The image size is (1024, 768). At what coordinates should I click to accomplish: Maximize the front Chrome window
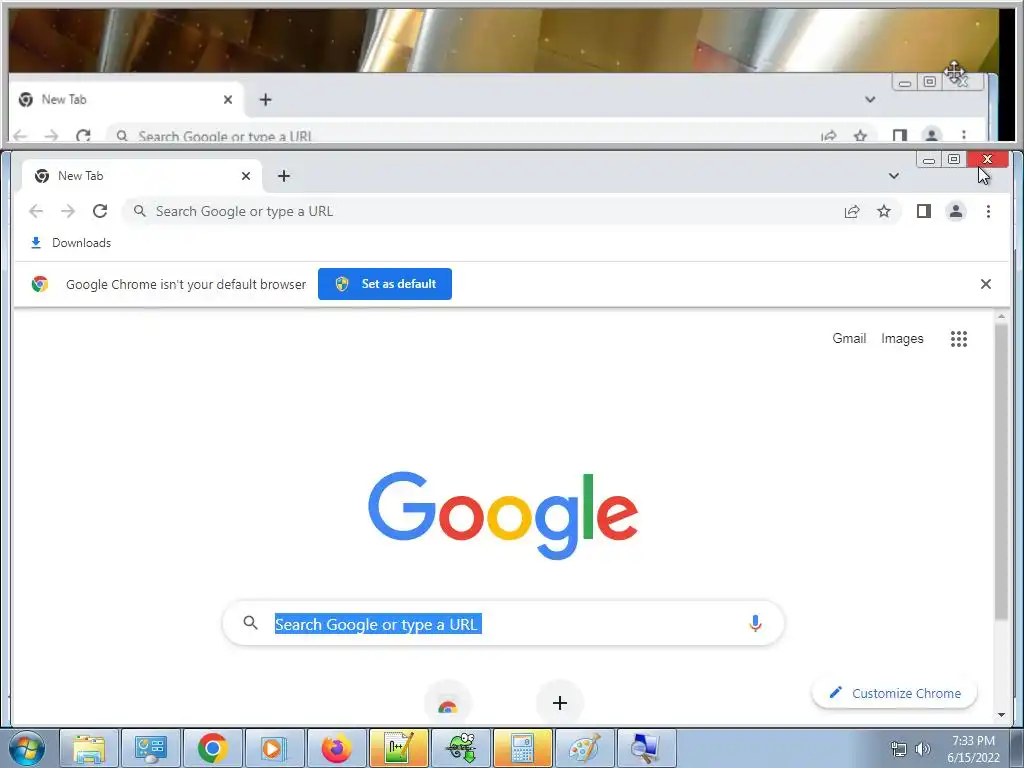point(953,159)
